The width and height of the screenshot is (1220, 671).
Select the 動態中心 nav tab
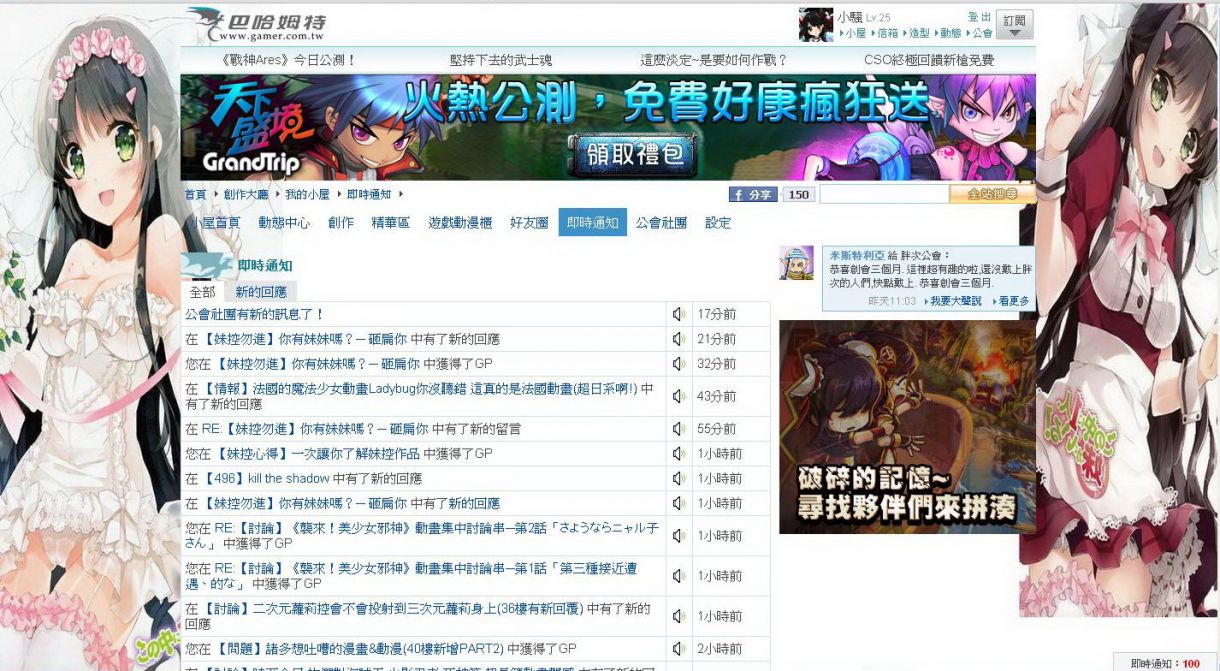point(284,223)
